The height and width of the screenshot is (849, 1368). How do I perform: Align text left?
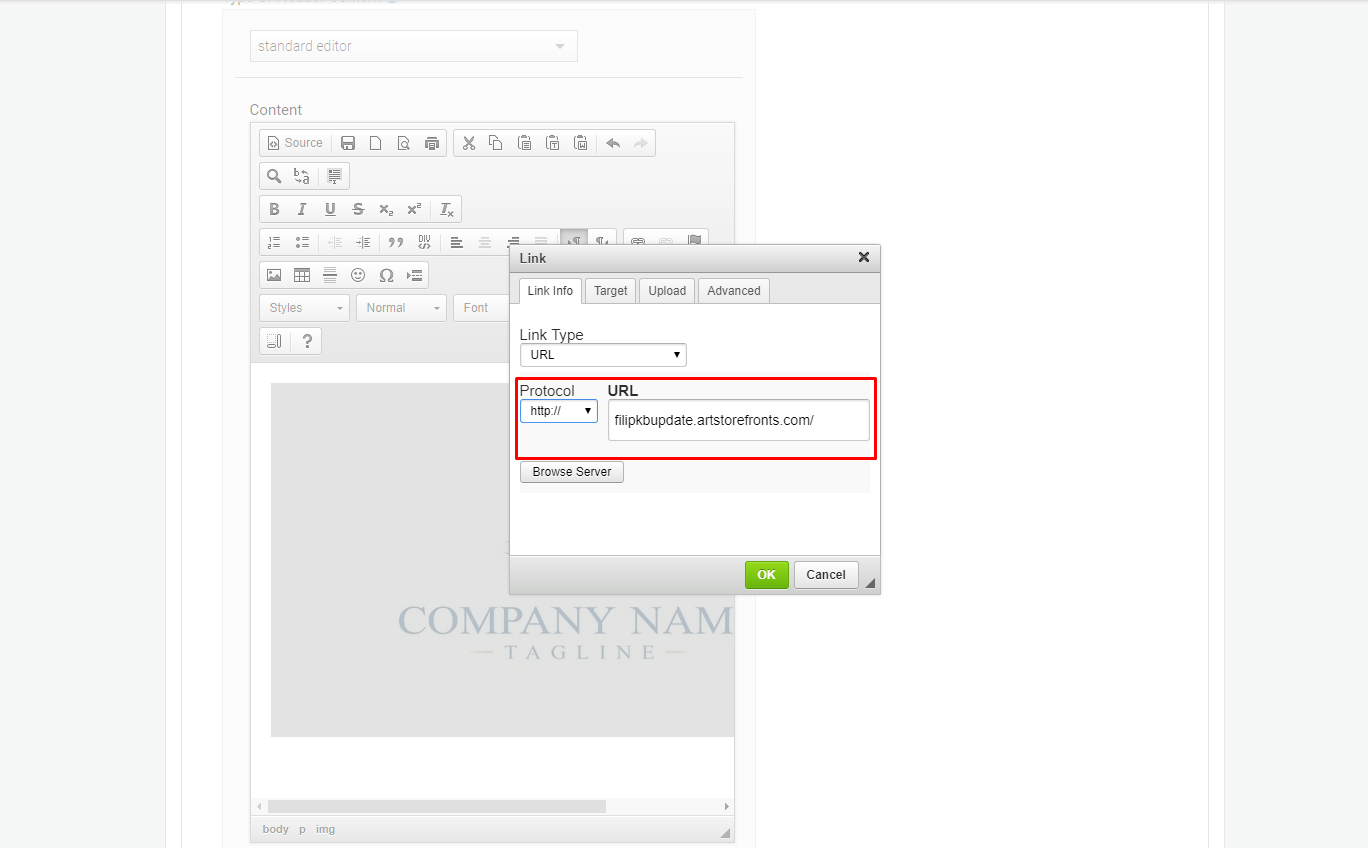coord(457,242)
